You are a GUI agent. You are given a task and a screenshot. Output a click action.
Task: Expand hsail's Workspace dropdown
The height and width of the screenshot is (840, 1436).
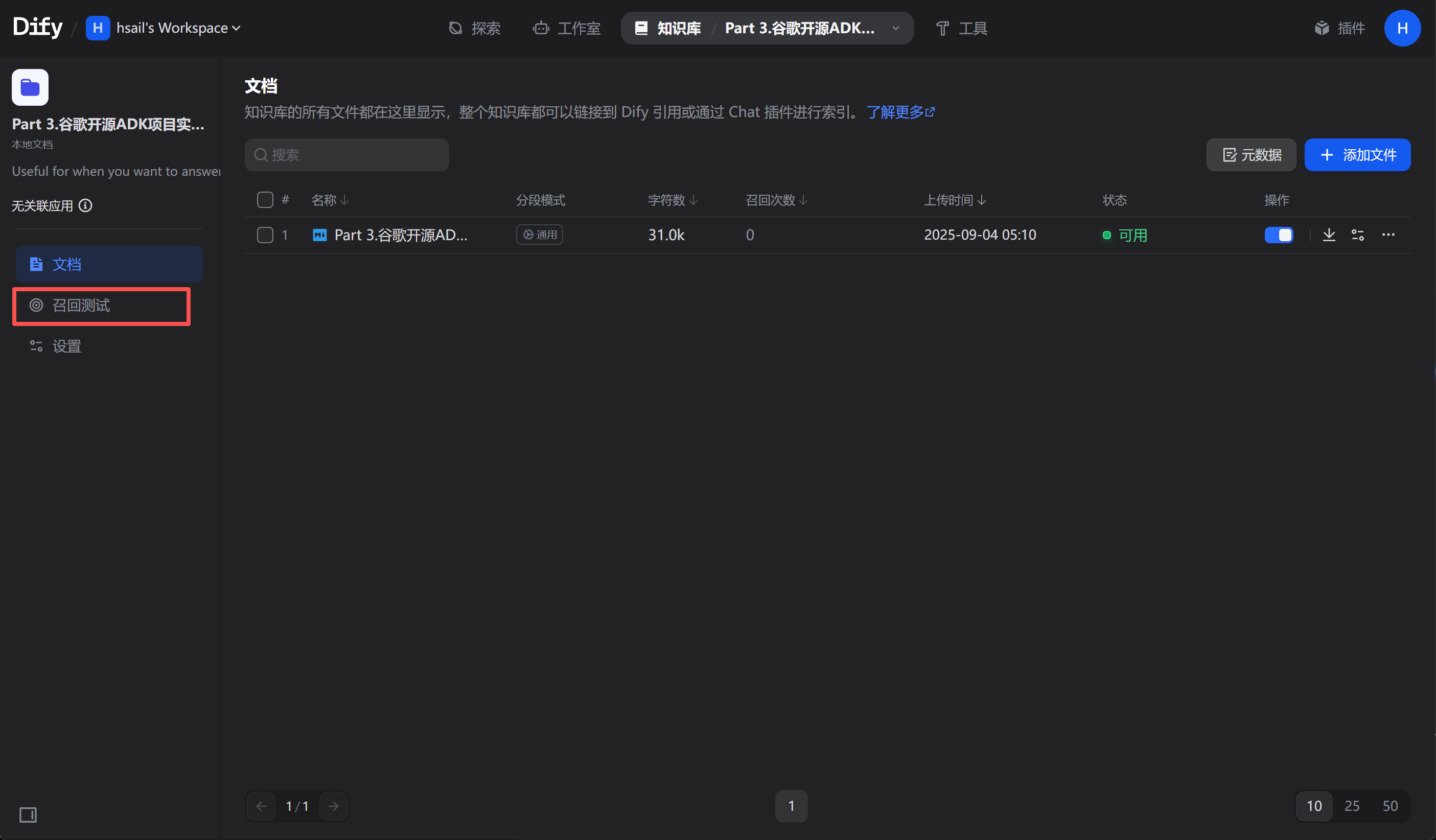(x=178, y=28)
